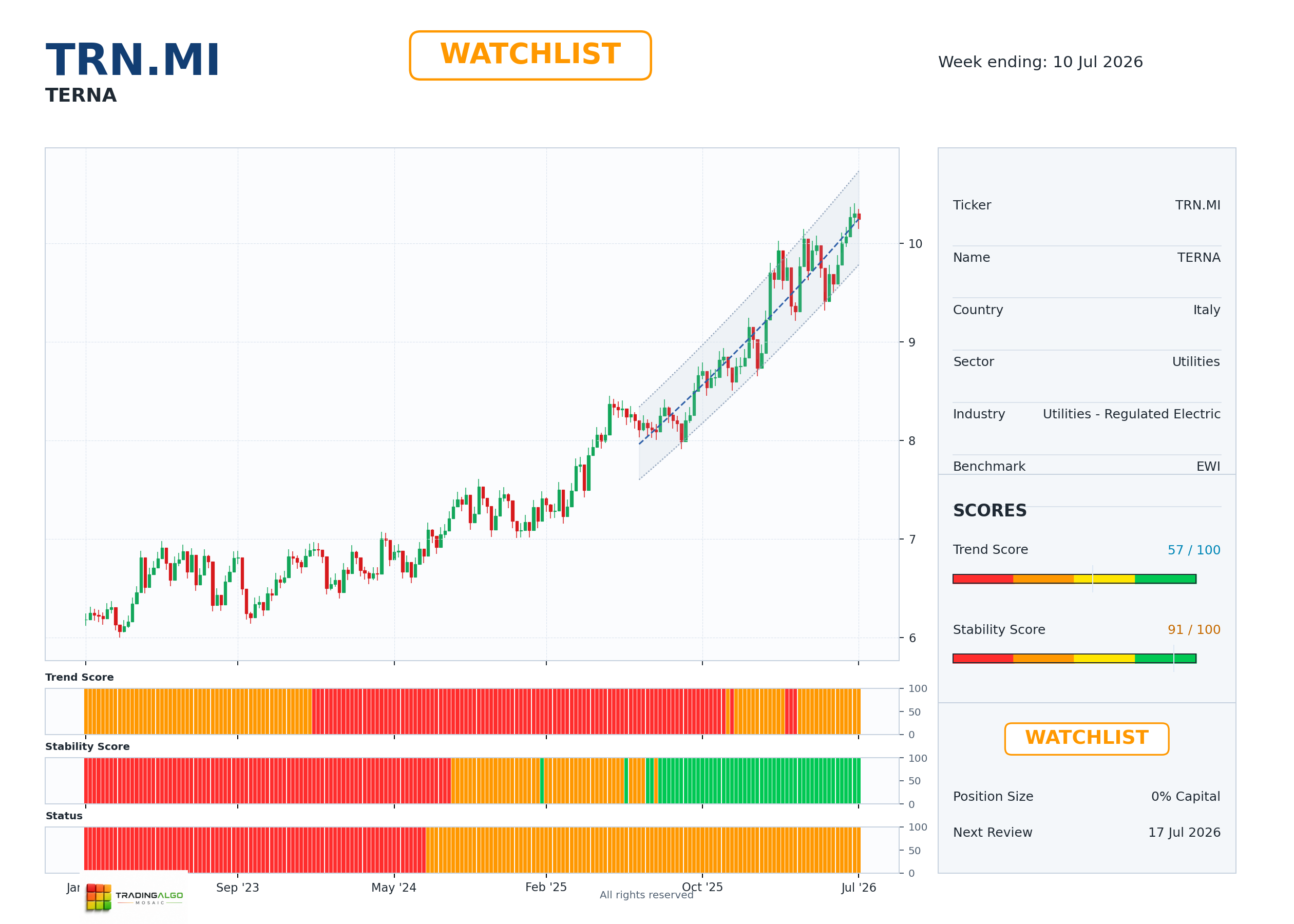Click the Next Review date 17 Jul 2026
The image size is (1294, 924).
point(1184,833)
